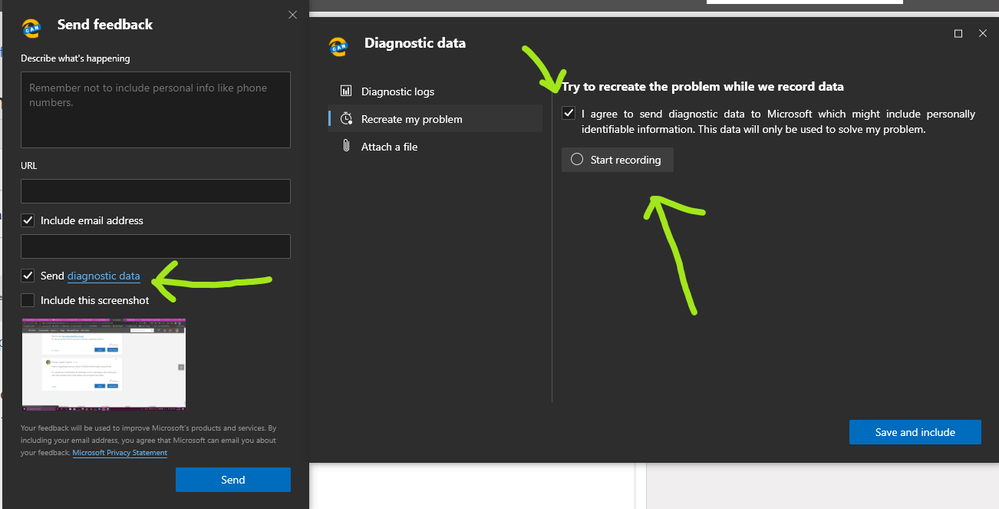Image resolution: width=999 pixels, height=509 pixels.
Task: Open the Diagnostic logs section
Action: tap(435, 92)
